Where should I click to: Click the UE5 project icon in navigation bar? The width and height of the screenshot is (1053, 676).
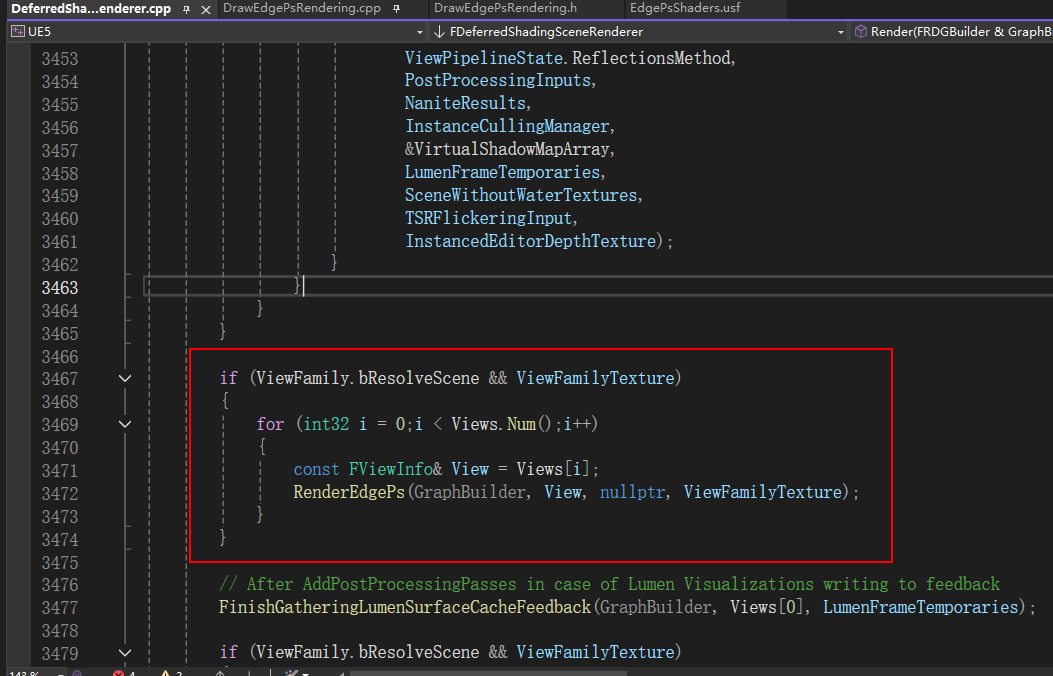point(17,32)
